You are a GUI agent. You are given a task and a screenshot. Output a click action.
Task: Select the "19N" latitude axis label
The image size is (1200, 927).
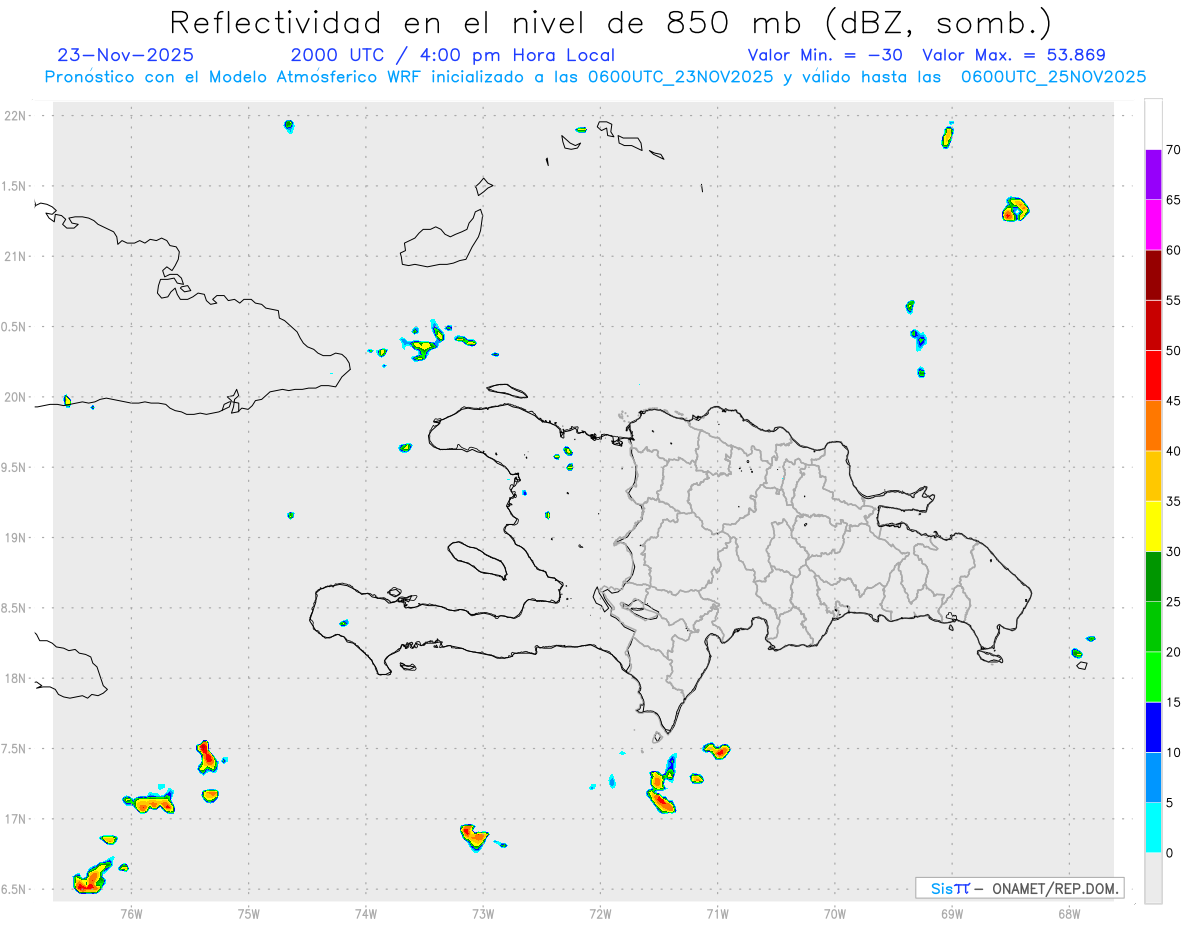point(17,538)
